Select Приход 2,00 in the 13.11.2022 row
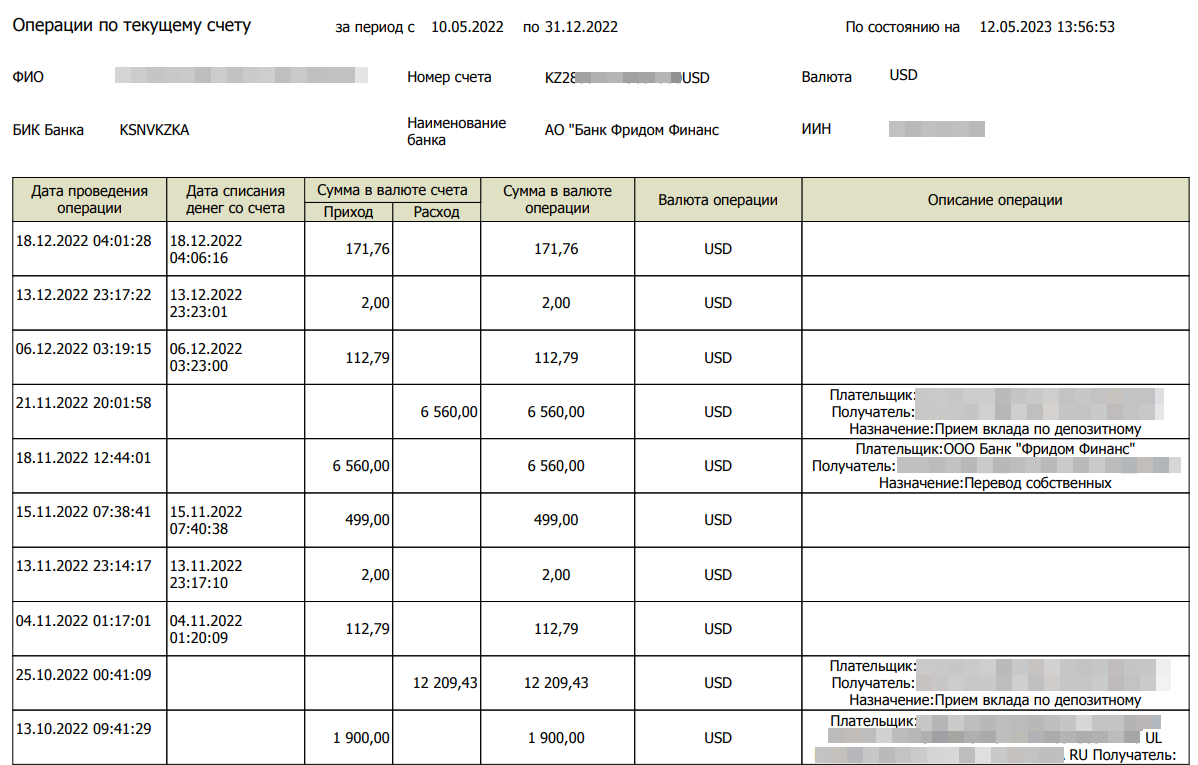The width and height of the screenshot is (1198, 765). [376, 575]
